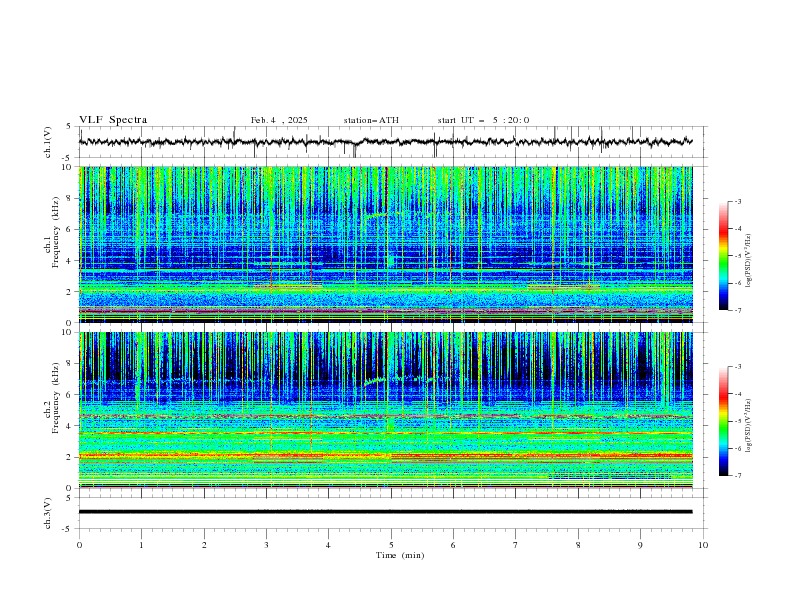
Task: Click the 'Time (min)' axis label
Action: (400, 555)
